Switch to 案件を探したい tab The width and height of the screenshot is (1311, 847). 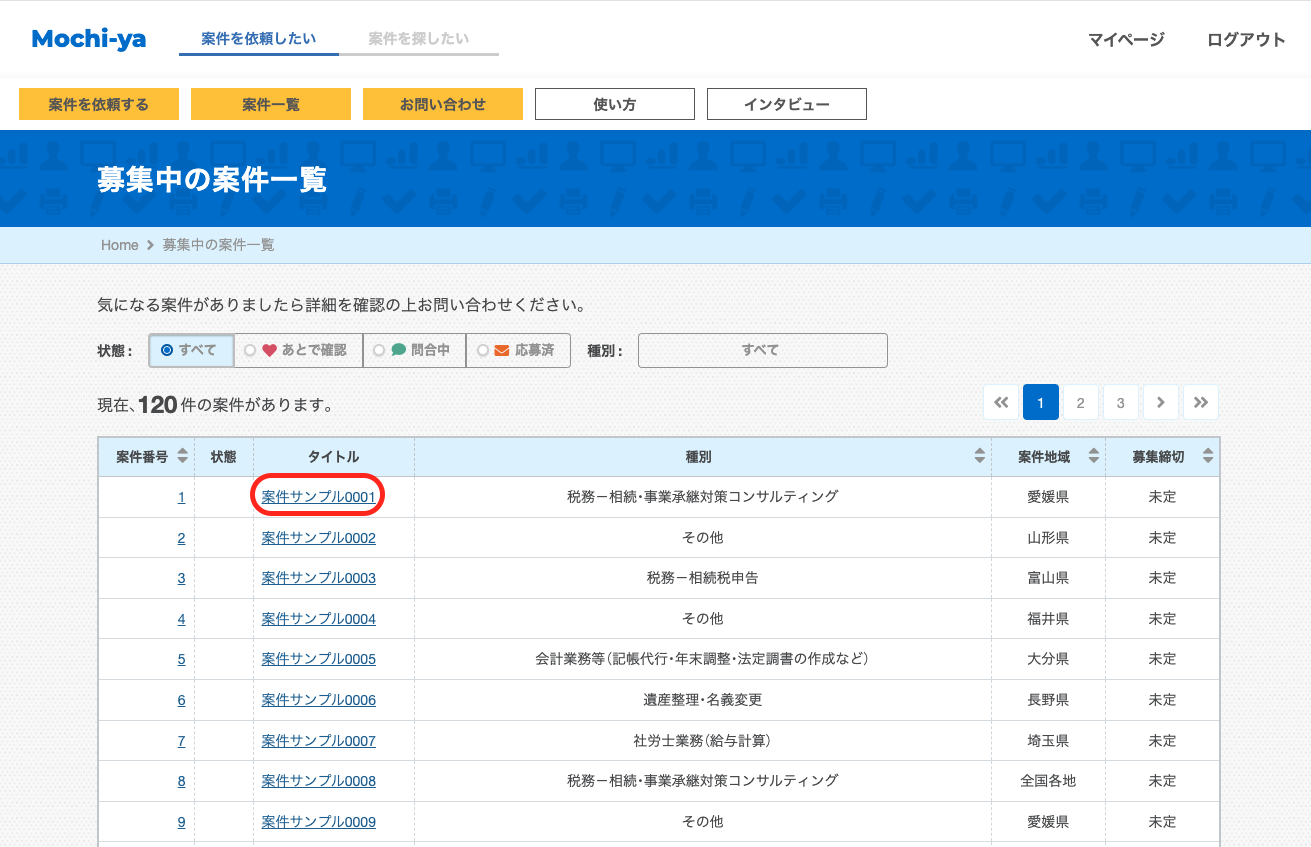coord(418,39)
